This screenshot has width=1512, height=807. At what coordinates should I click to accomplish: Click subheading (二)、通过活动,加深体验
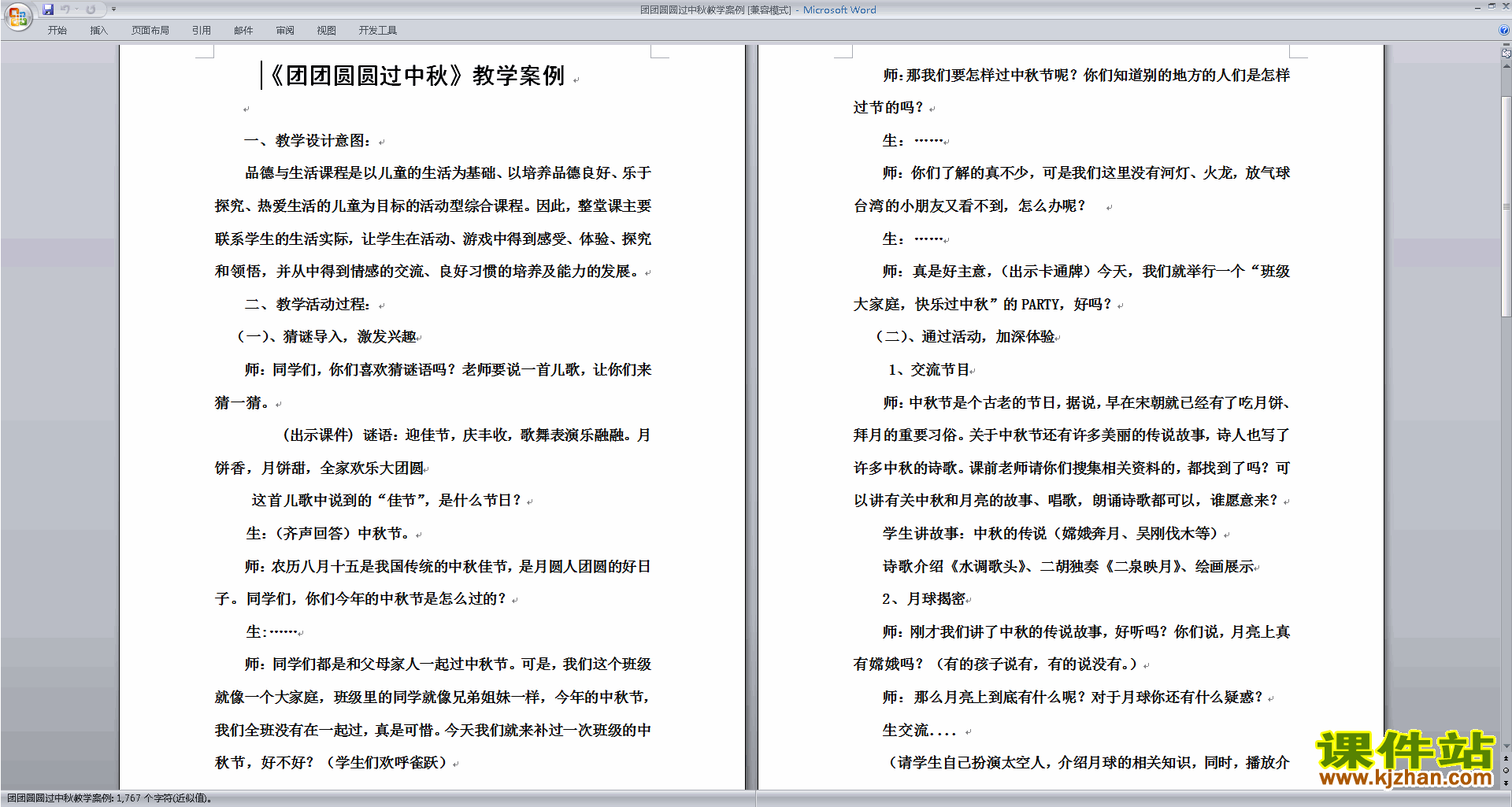click(965, 337)
